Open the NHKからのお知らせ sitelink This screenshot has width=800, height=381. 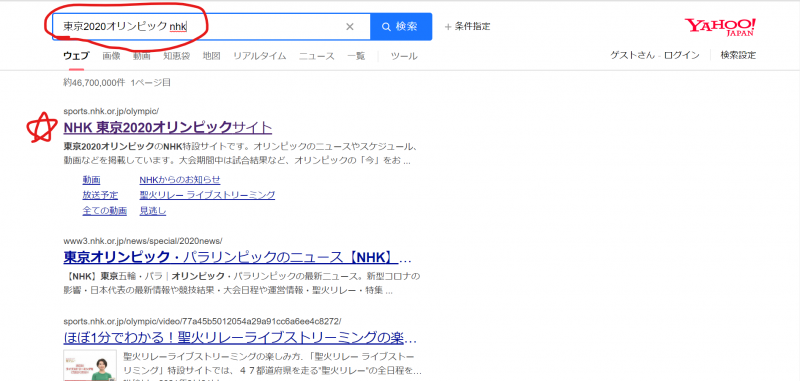[180, 180]
